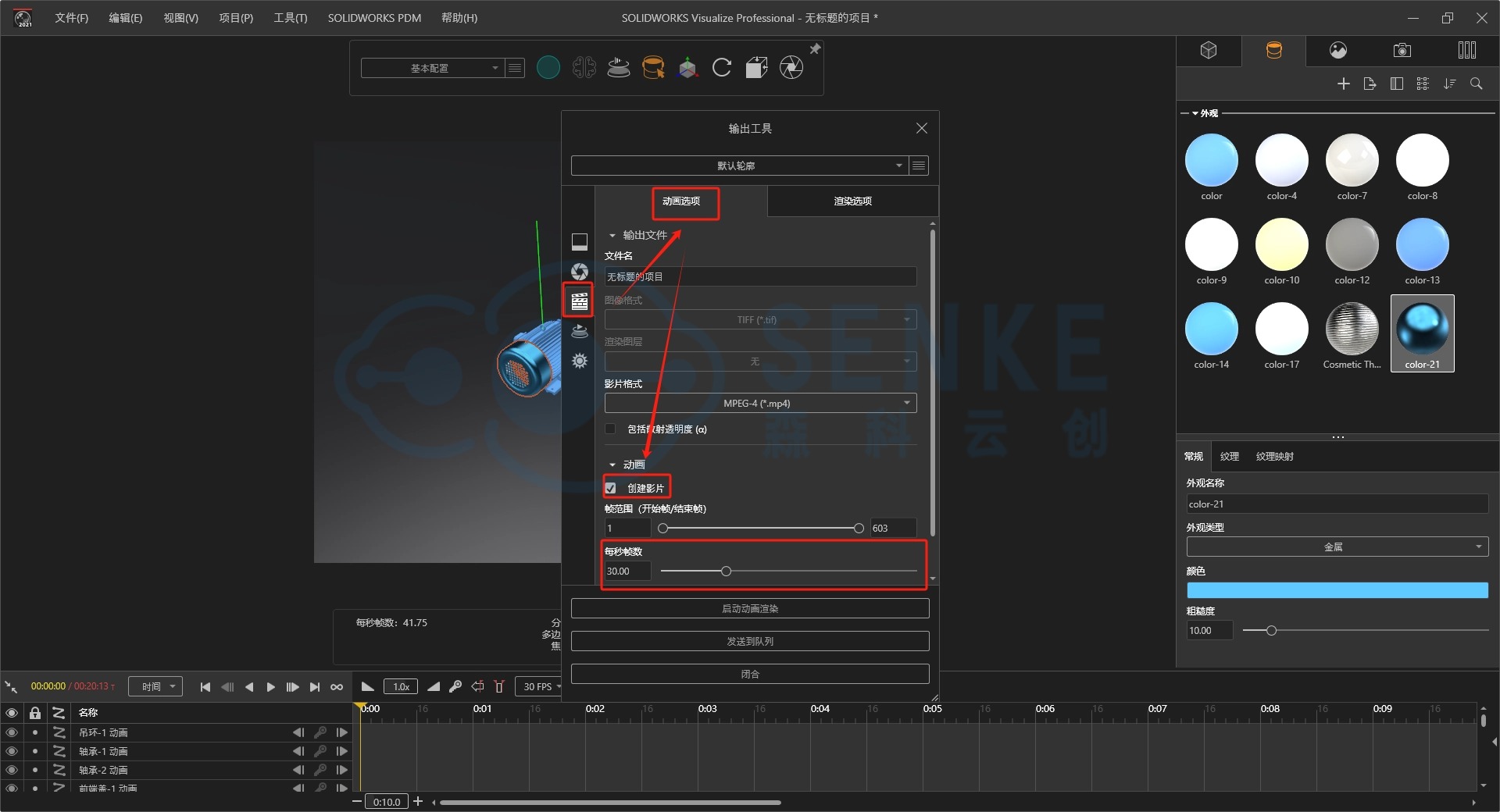
Task: Select the sun study output icon
Action: point(580,361)
